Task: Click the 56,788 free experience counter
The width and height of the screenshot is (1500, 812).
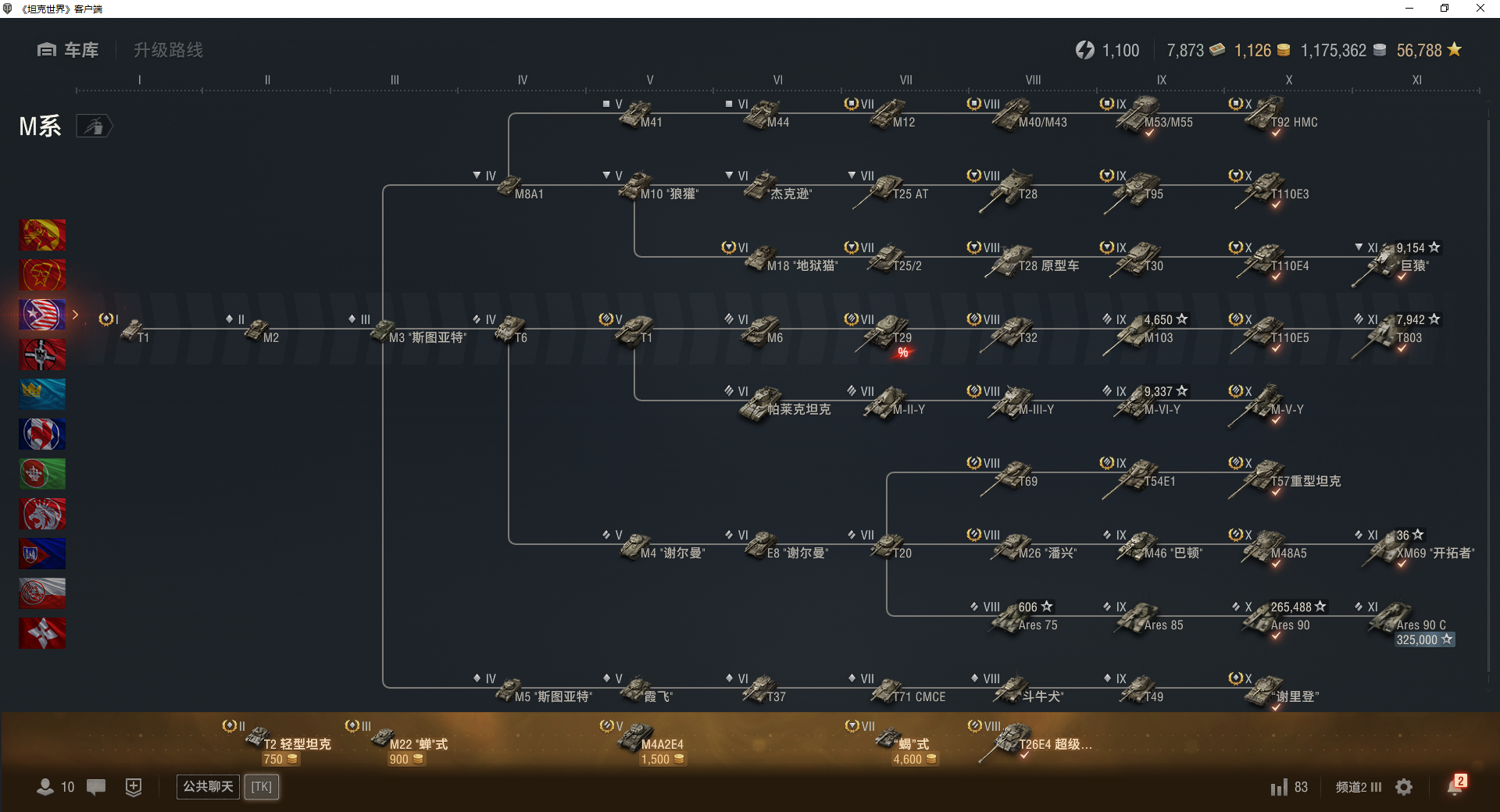Action: point(1429,50)
